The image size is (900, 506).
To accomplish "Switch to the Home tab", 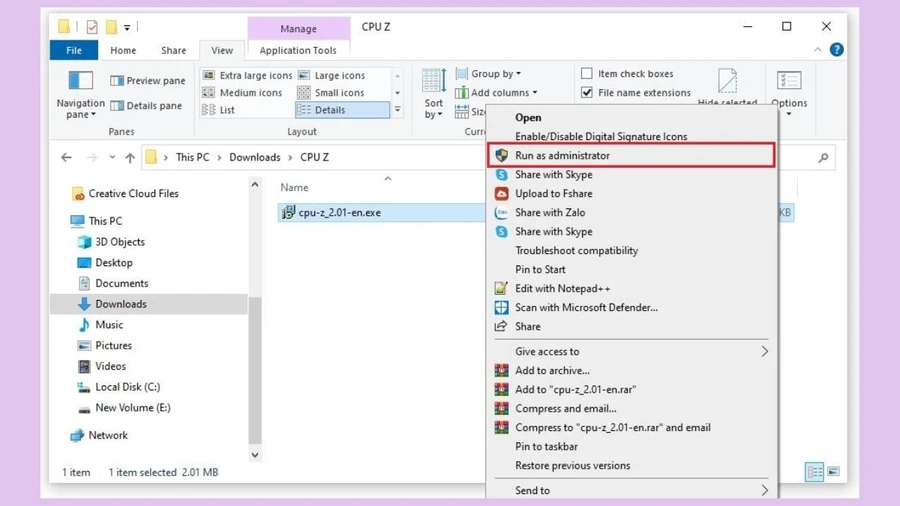I will pyautogui.click(x=123, y=50).
